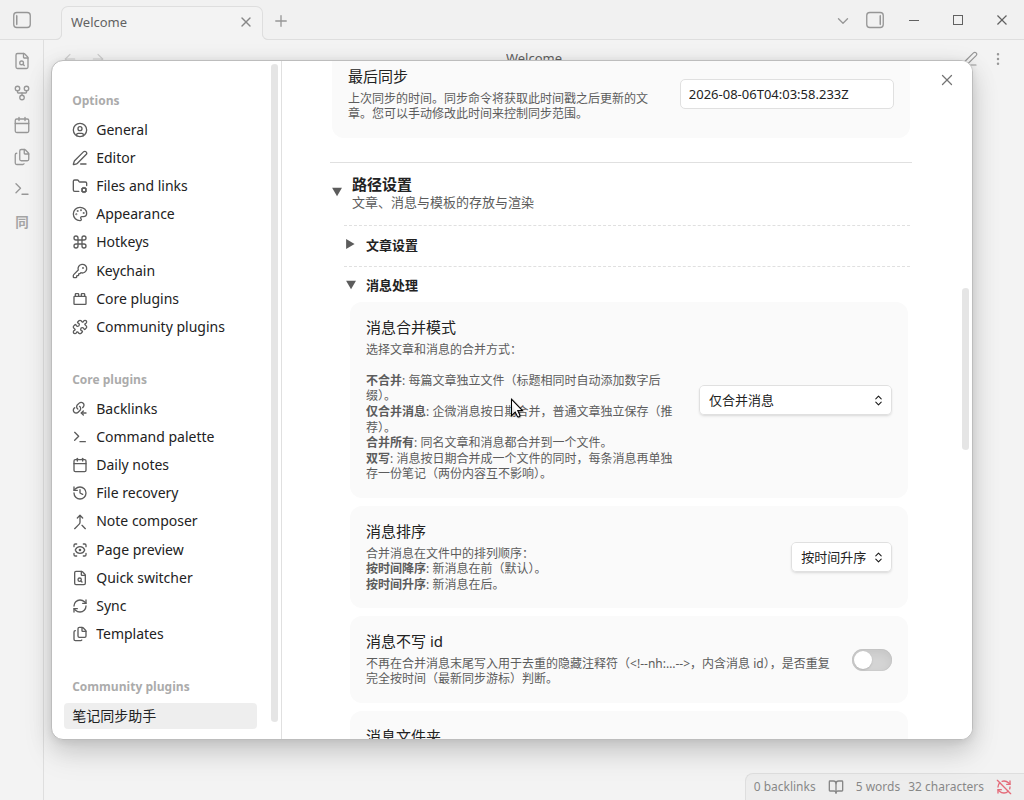Click the 消息合并模式 heading text

411,328
